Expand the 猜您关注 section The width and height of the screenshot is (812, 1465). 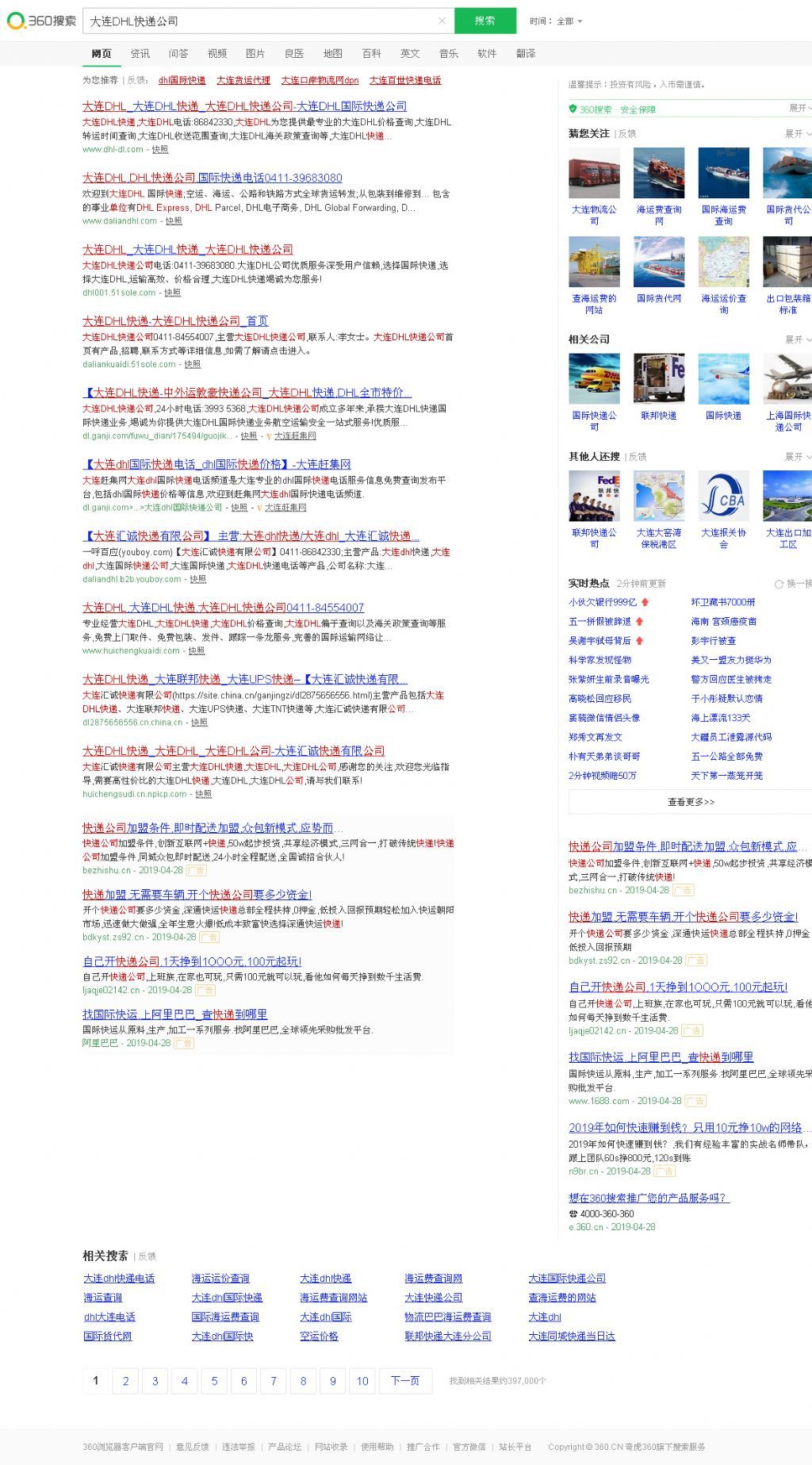click(x=797, y=133)
